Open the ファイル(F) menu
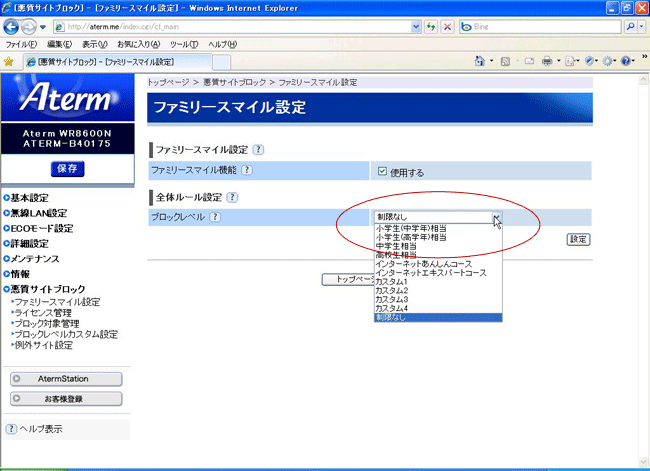Screen dimensions: 650x471 click(x=22, y=44)
